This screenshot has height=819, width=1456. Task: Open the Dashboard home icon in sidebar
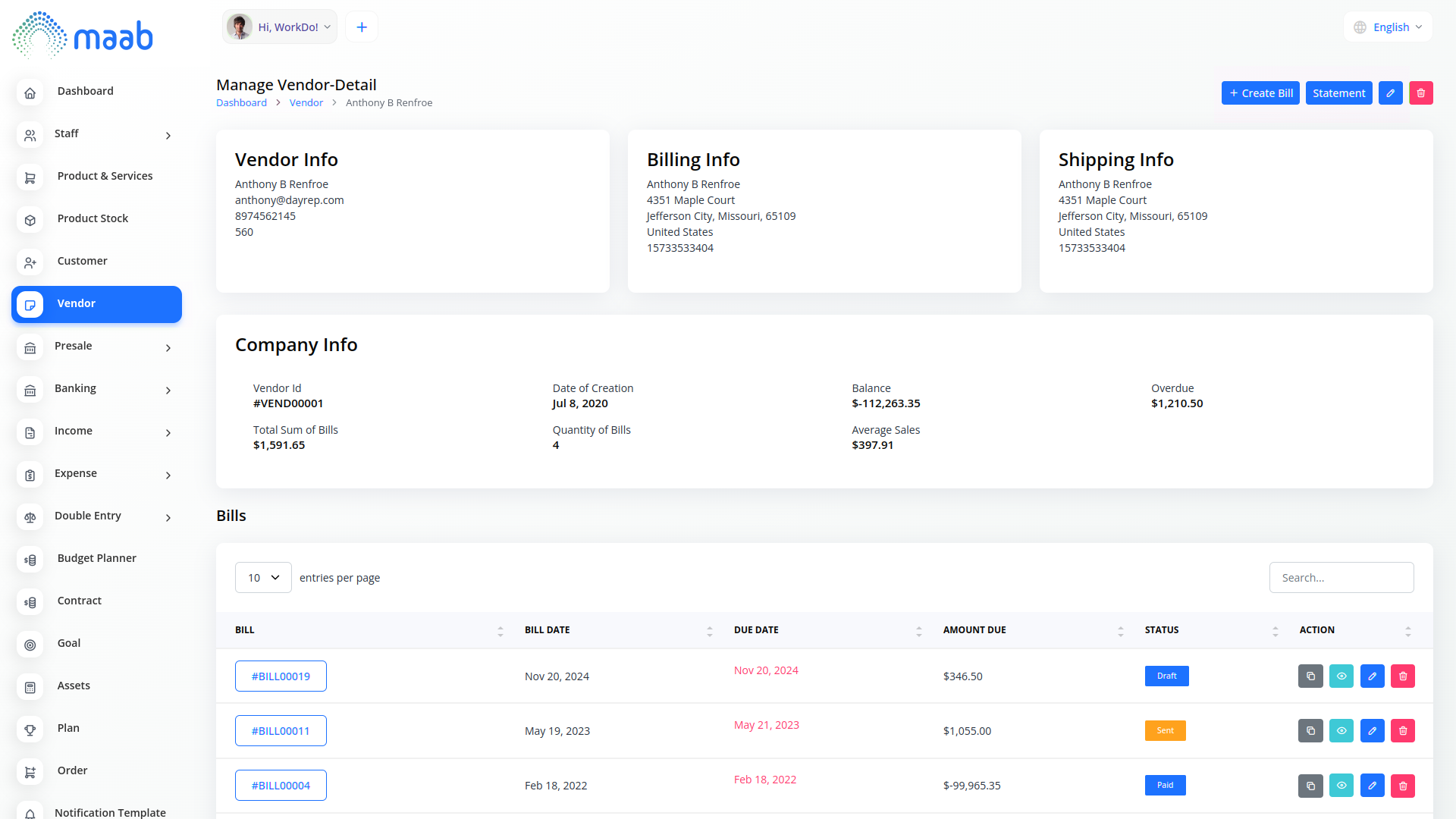(30, 93)
